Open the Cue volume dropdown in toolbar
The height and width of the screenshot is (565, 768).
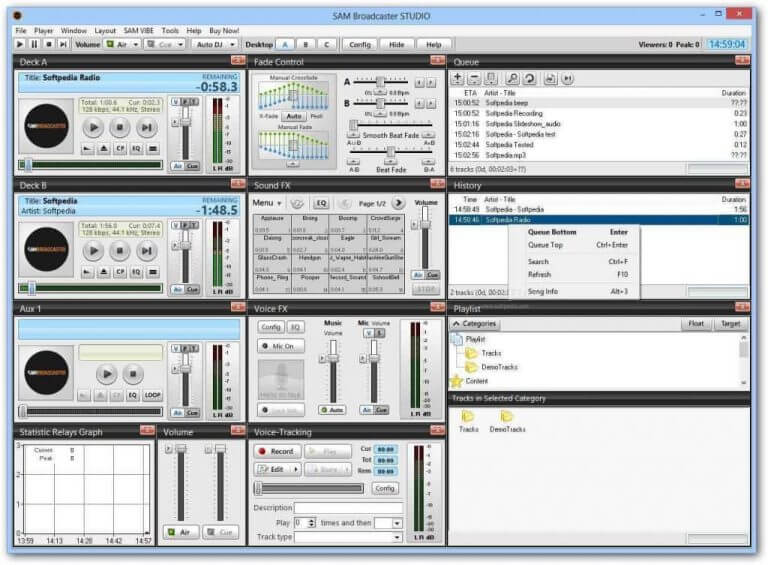[180, 45]
